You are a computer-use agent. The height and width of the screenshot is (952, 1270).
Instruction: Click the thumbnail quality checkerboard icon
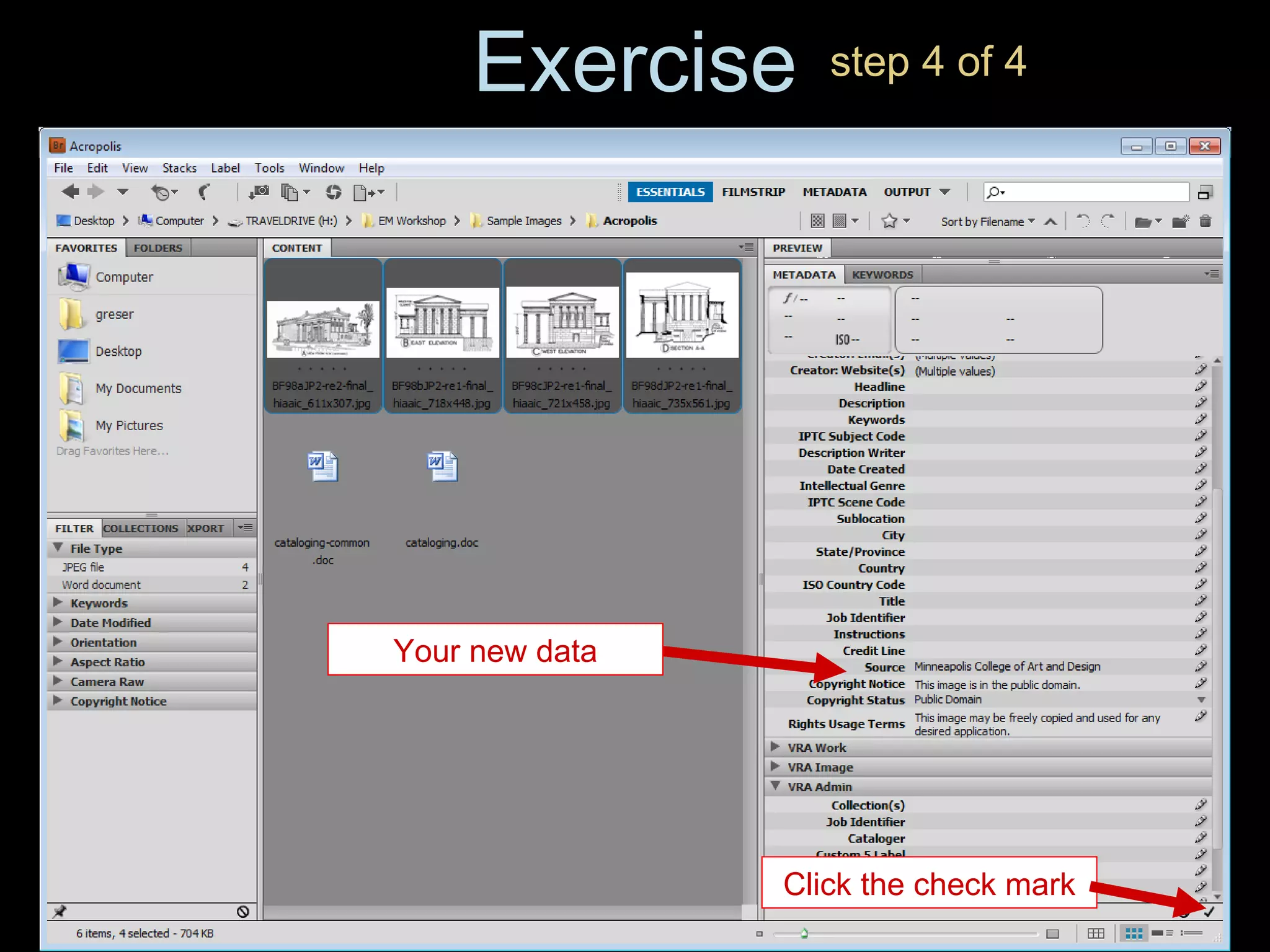click(x=818, y=221)
